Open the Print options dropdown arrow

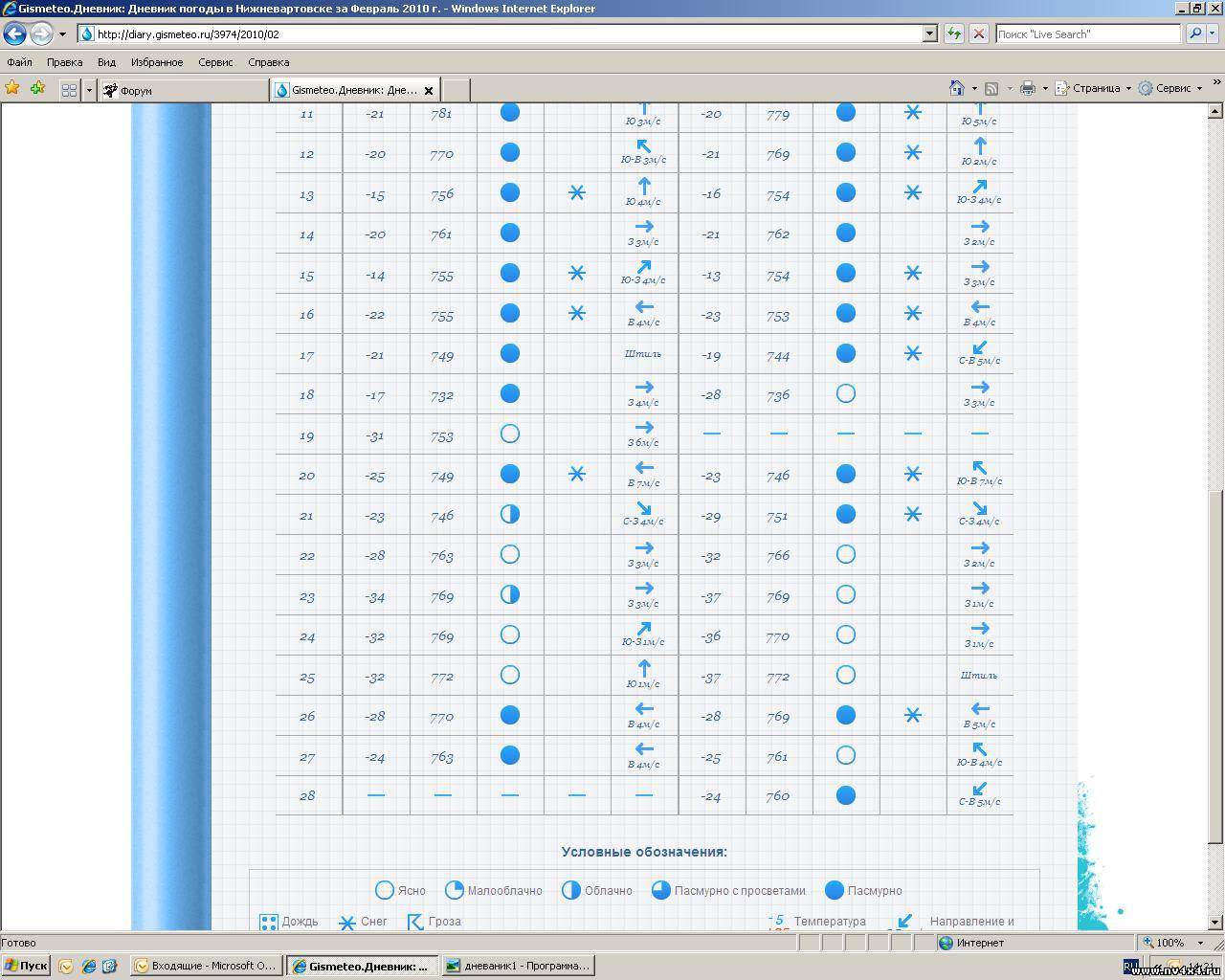pyautogui.click(x=1045, y=88)
